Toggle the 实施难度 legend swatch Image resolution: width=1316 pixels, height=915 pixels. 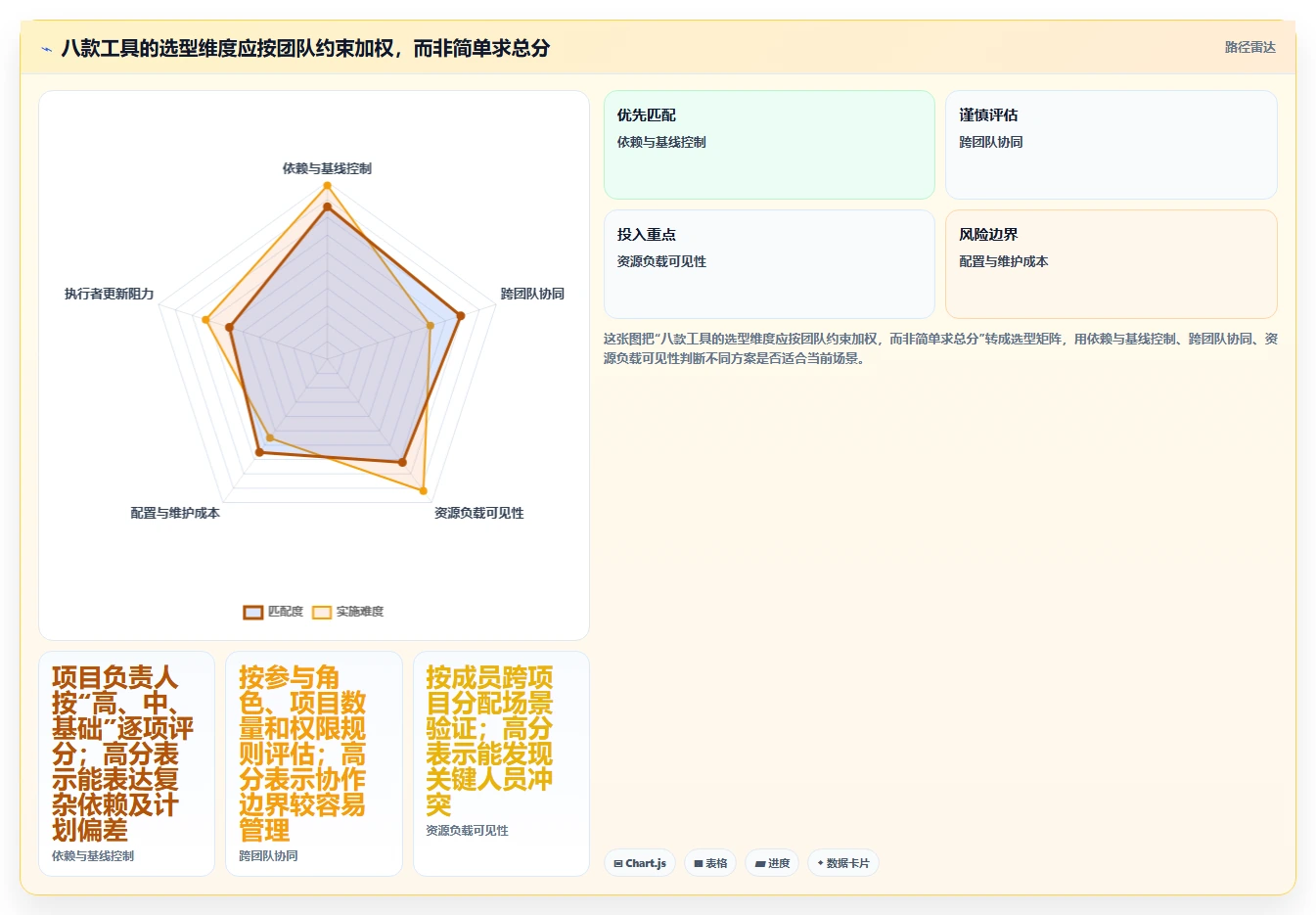322,612
